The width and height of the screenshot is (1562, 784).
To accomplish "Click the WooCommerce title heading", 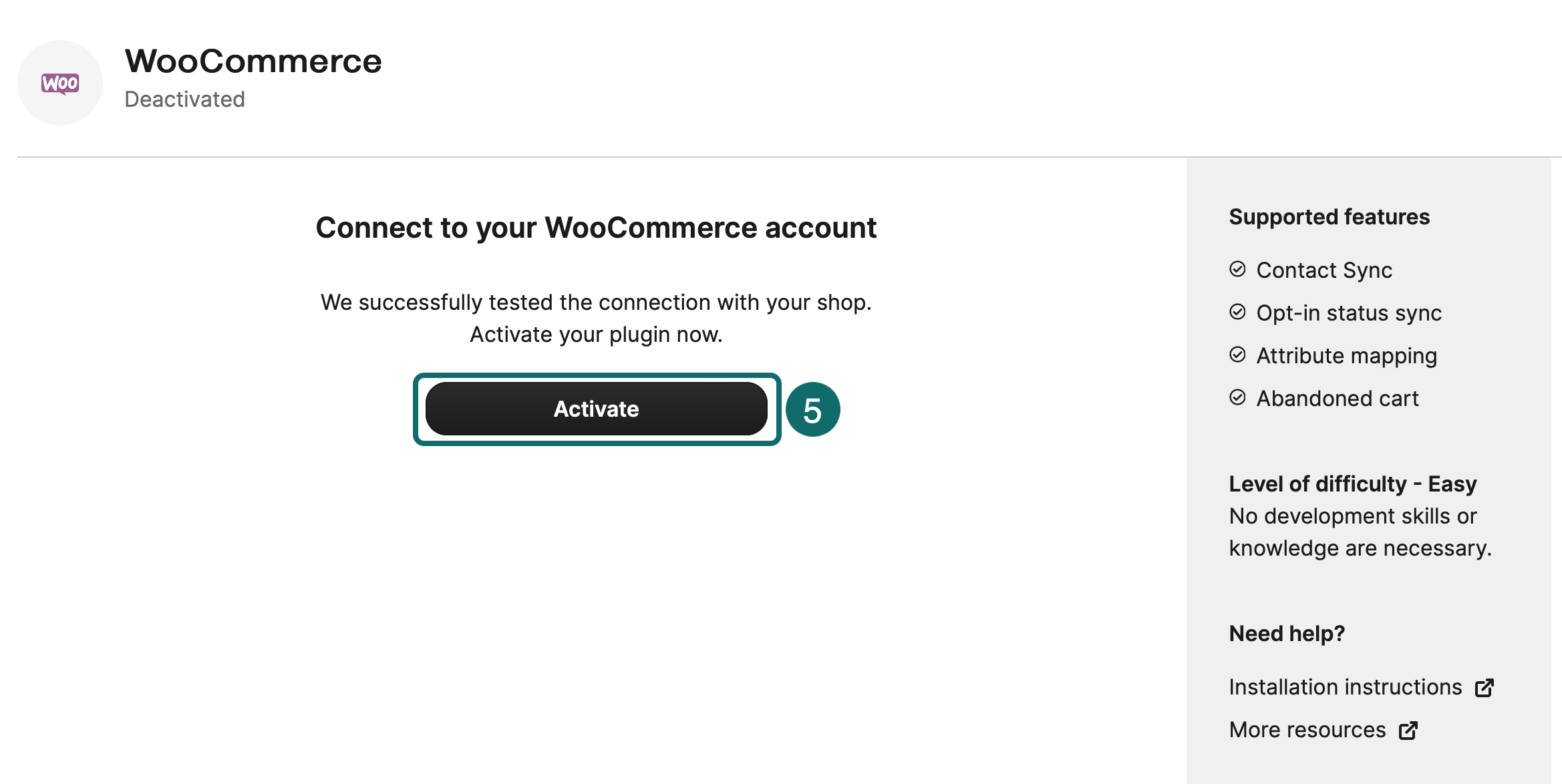I will click(253, 61).
